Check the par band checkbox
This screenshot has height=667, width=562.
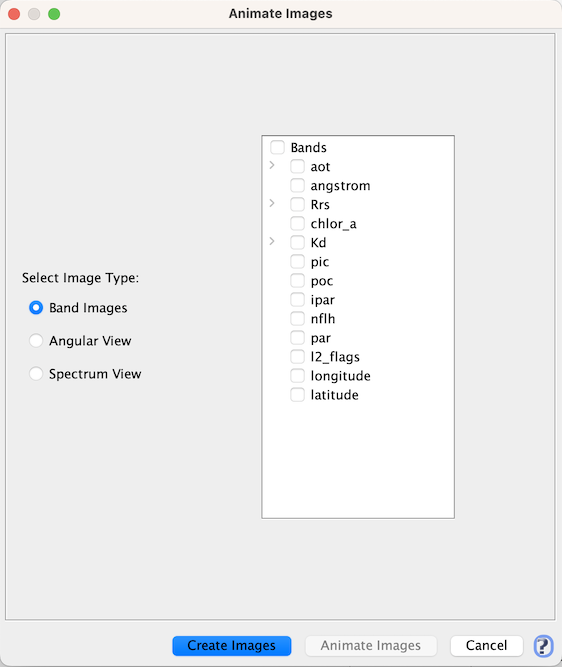pos(297,338)
